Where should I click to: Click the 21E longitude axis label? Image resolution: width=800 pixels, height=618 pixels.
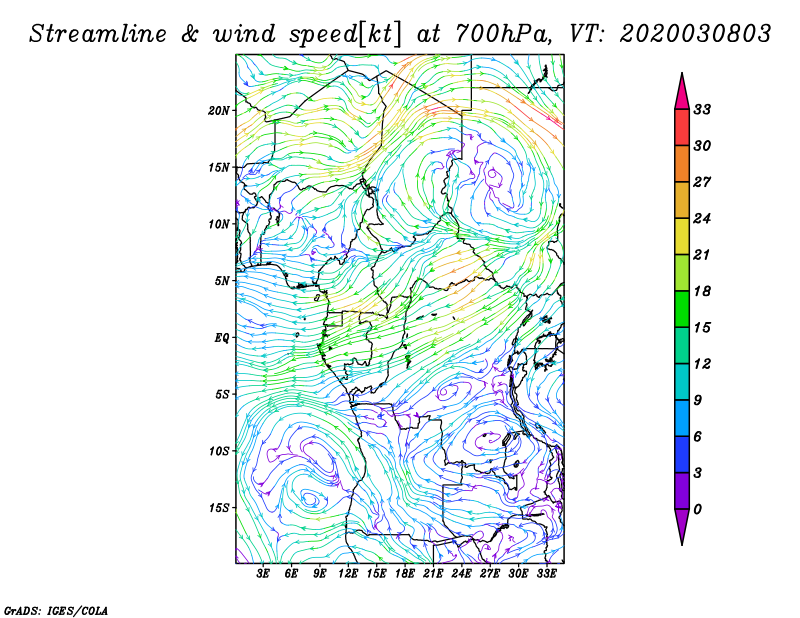(433, 574)
